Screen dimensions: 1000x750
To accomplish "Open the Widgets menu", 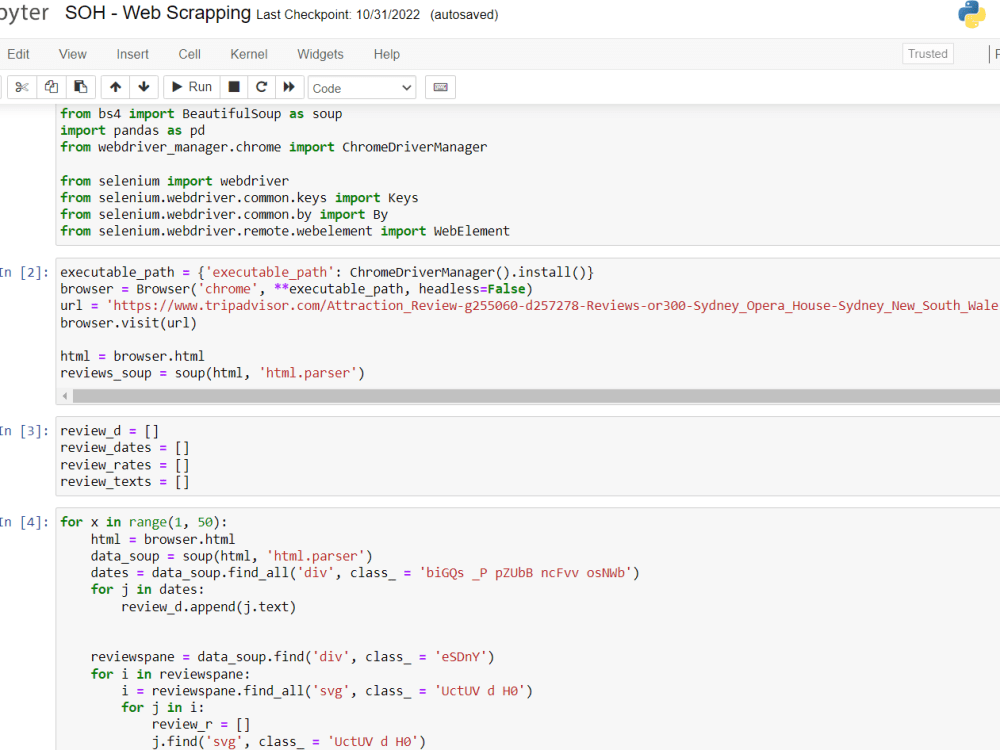I will (320, 54).
